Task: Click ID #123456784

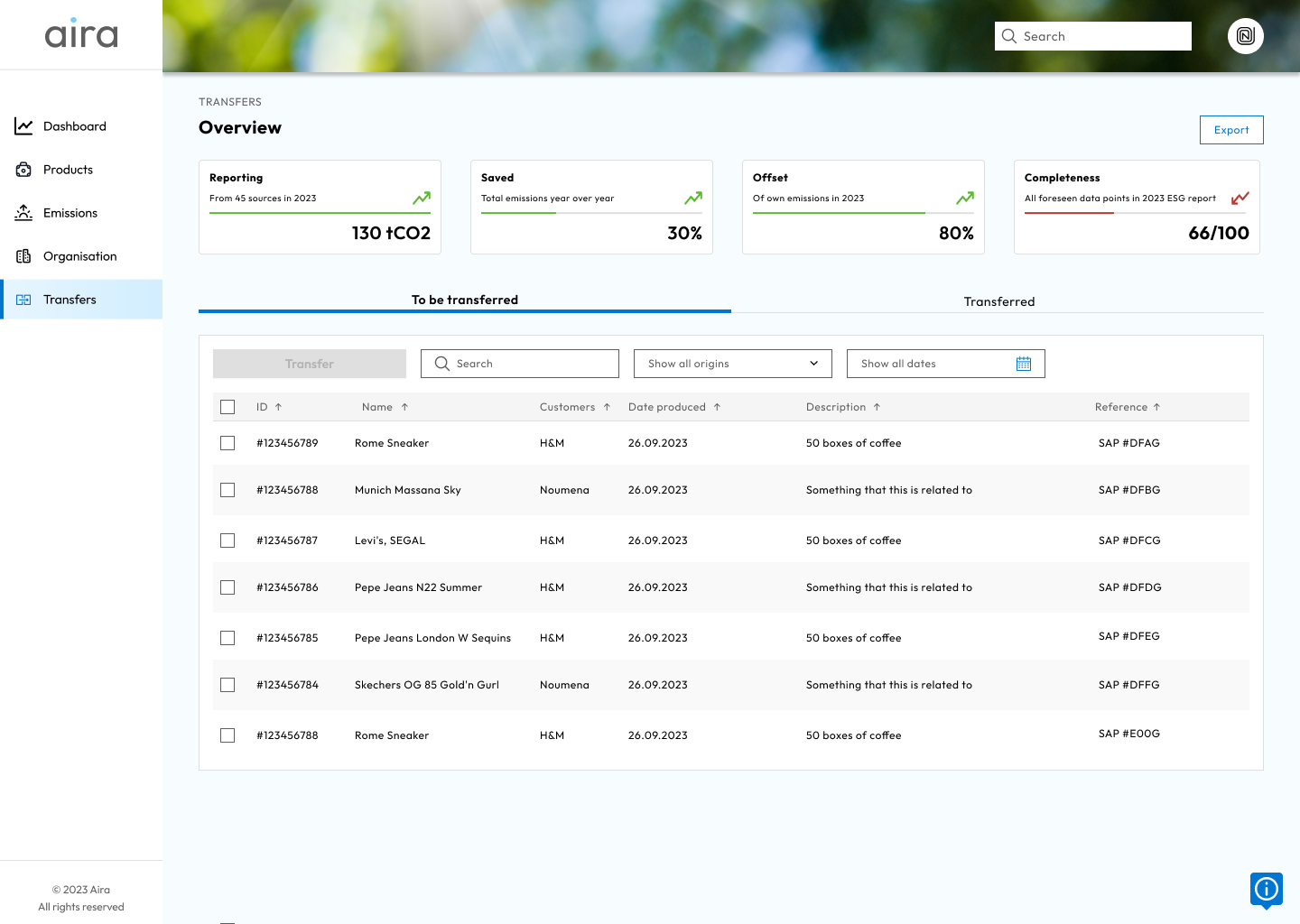Action: coord(287,685)
